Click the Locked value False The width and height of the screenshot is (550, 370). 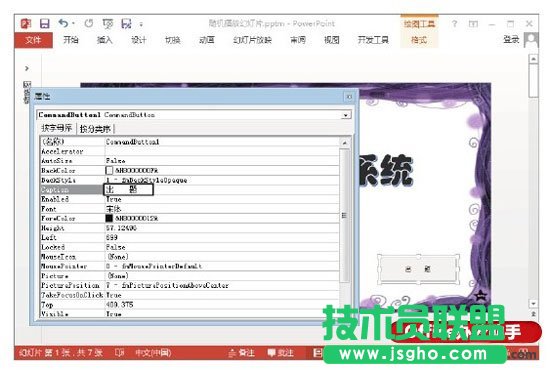point(116,247)
